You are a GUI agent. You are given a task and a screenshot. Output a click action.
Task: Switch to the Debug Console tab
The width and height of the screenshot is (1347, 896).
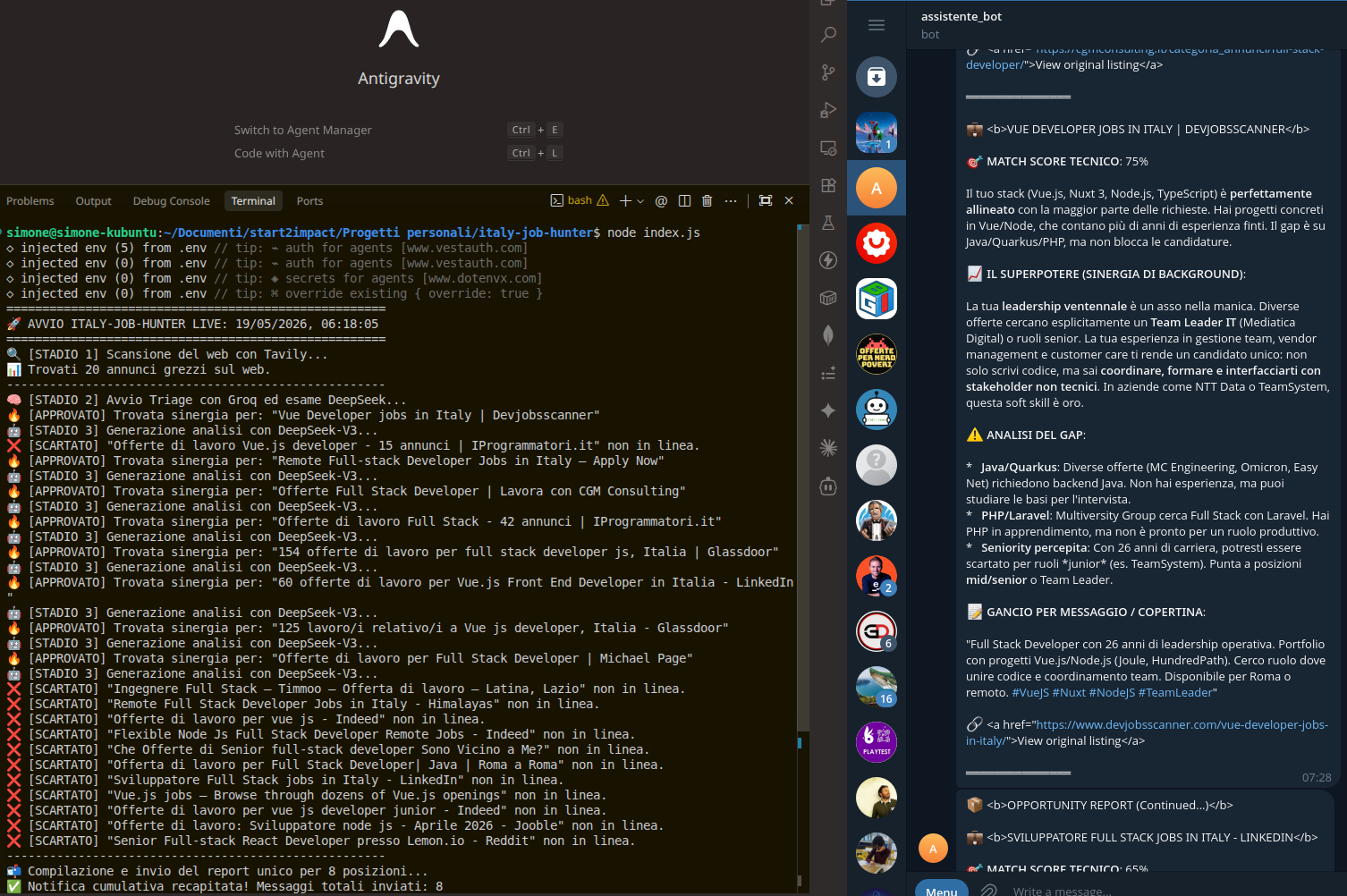point(172,201)
